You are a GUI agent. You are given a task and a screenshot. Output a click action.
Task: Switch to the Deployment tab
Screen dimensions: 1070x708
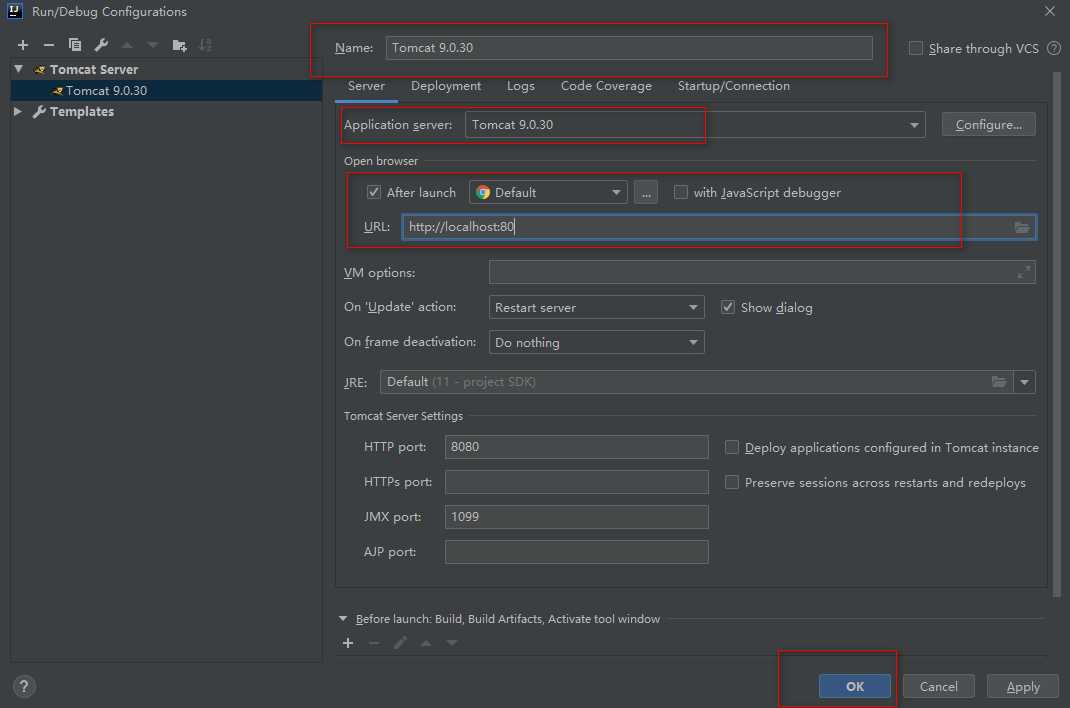(x=446, y=86)
